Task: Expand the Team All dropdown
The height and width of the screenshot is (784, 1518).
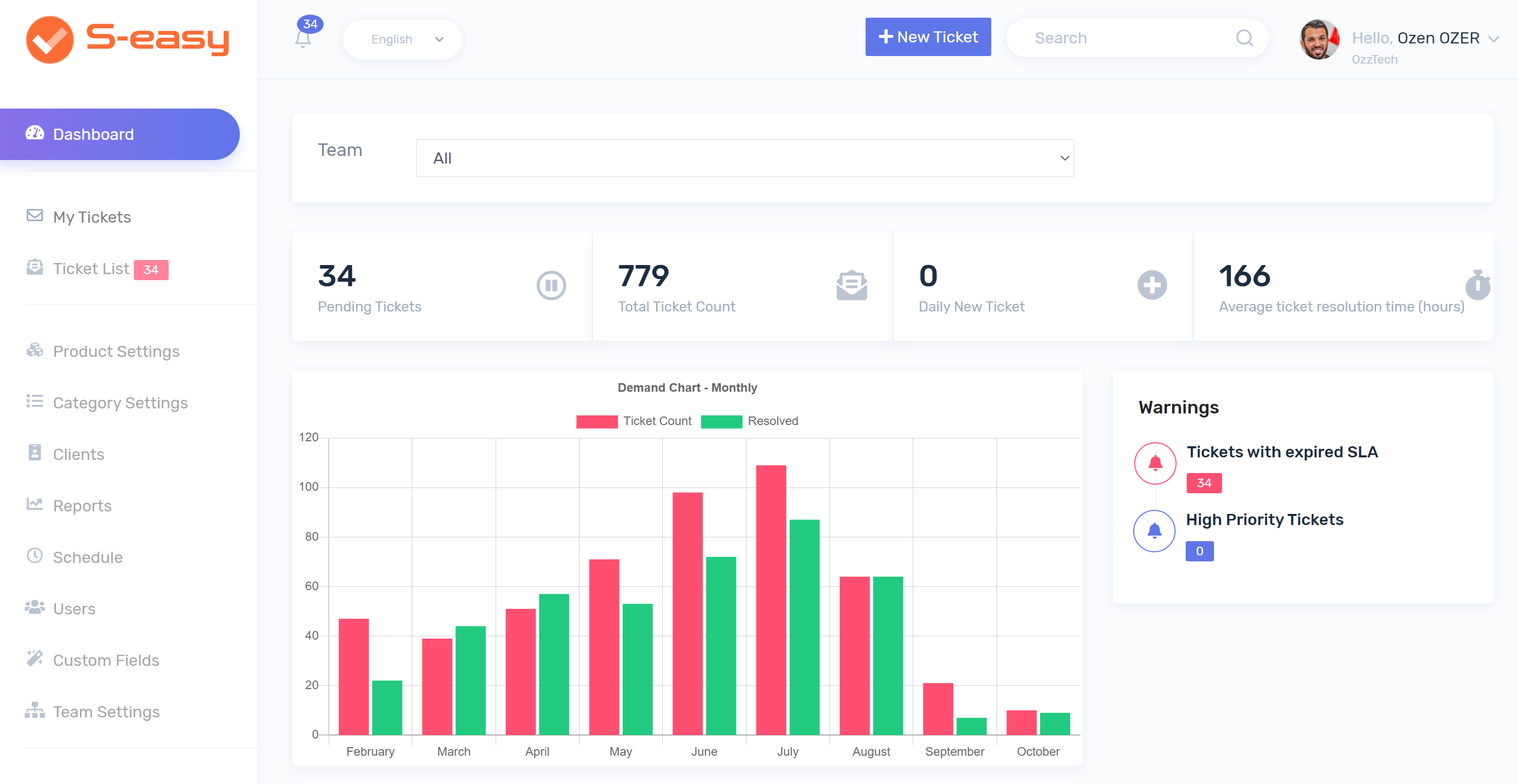Action: pos(744,158)
